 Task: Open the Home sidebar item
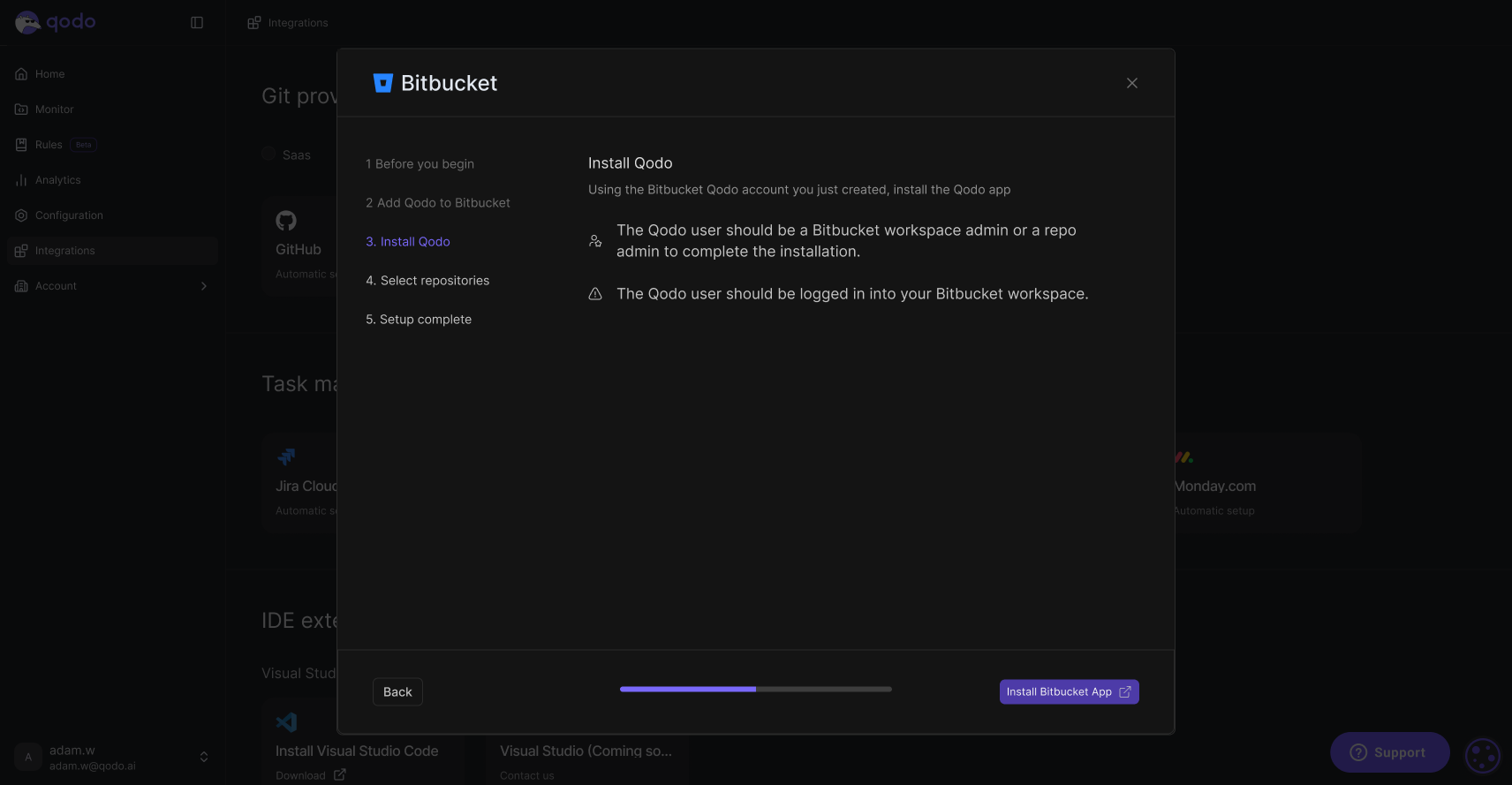tap(112, 74)
